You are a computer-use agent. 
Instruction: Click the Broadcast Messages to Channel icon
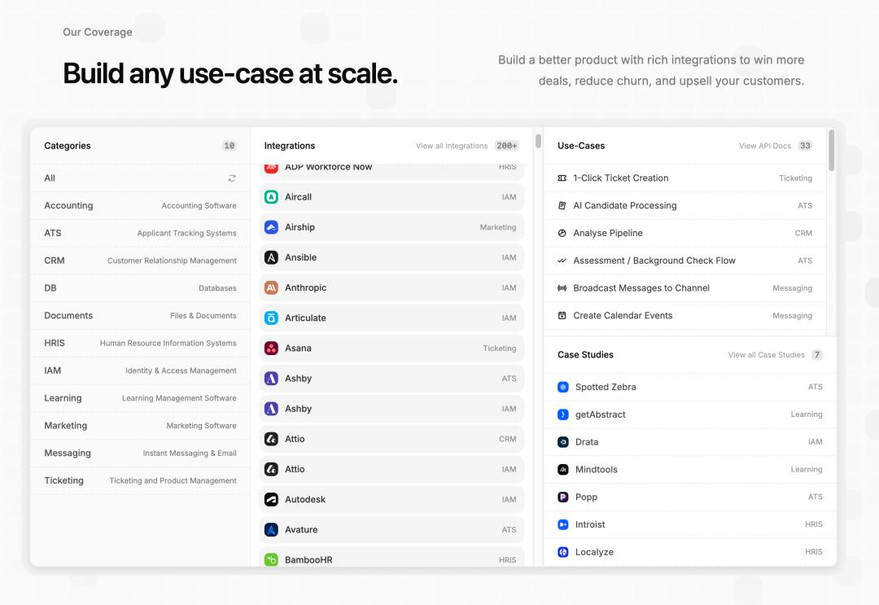click(562, 288)
